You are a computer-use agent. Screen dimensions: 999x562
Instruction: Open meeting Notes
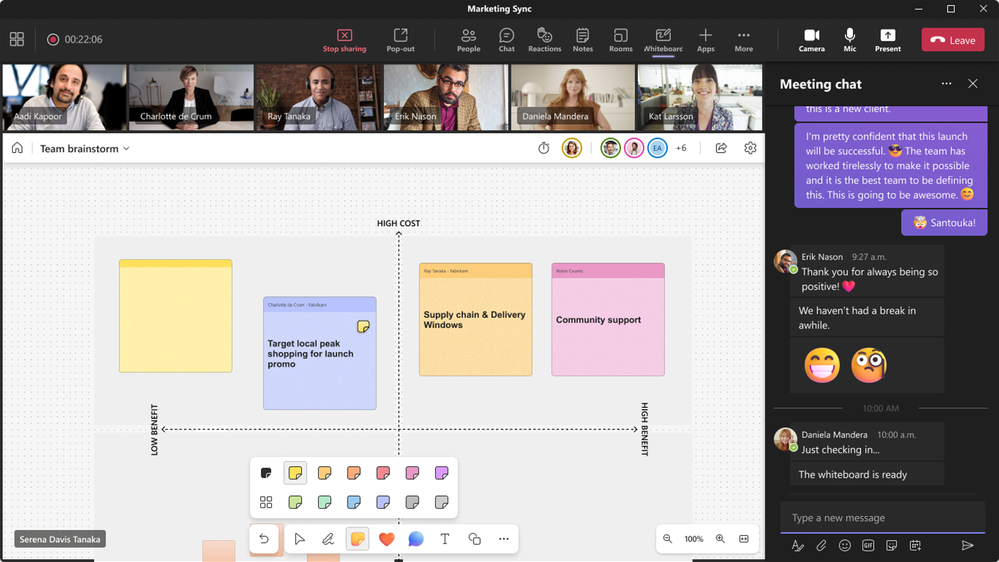coord(582,40)
